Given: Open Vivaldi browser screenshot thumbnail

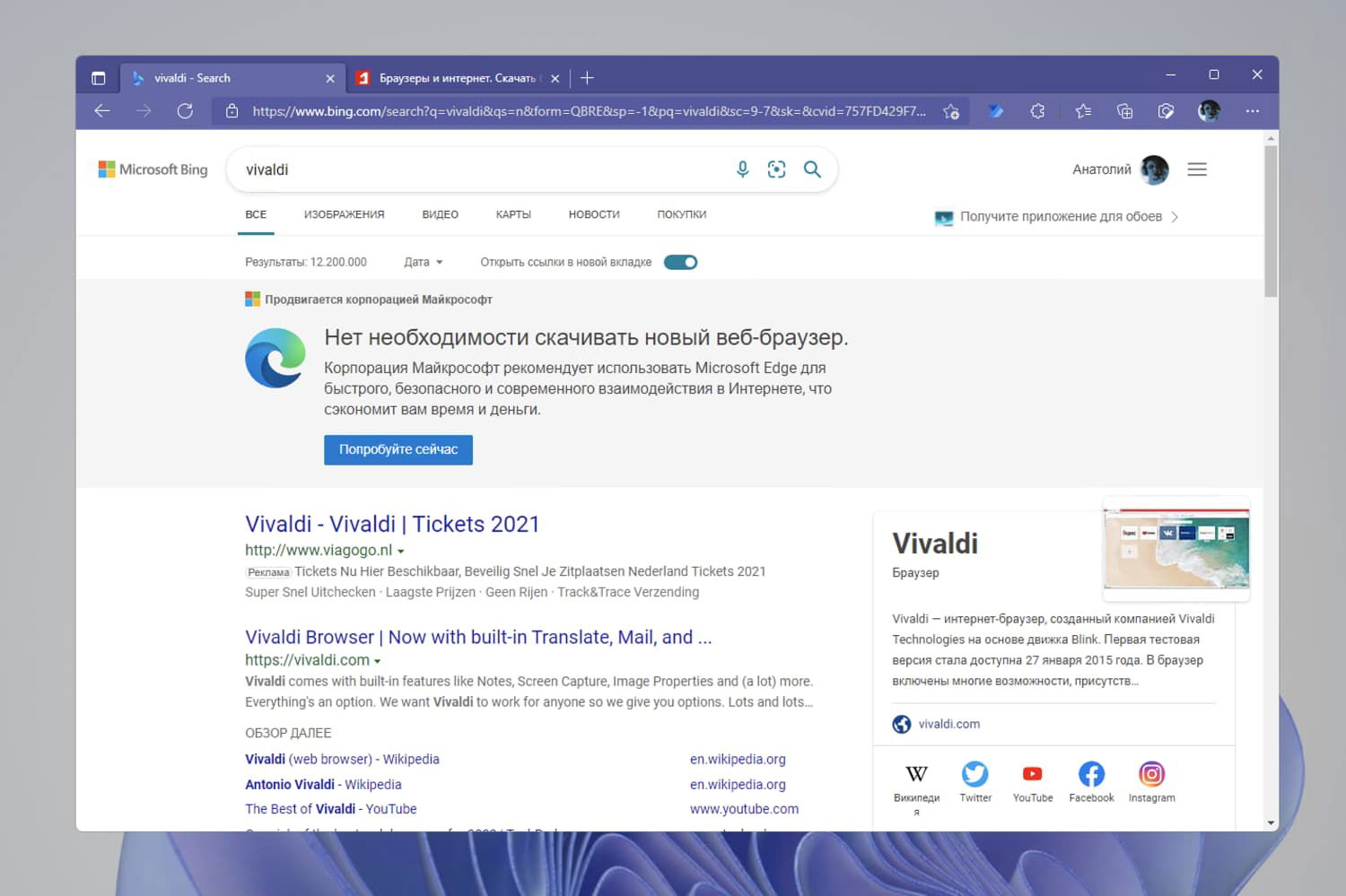Looking at the screenshot, I should coord(1176,548).
